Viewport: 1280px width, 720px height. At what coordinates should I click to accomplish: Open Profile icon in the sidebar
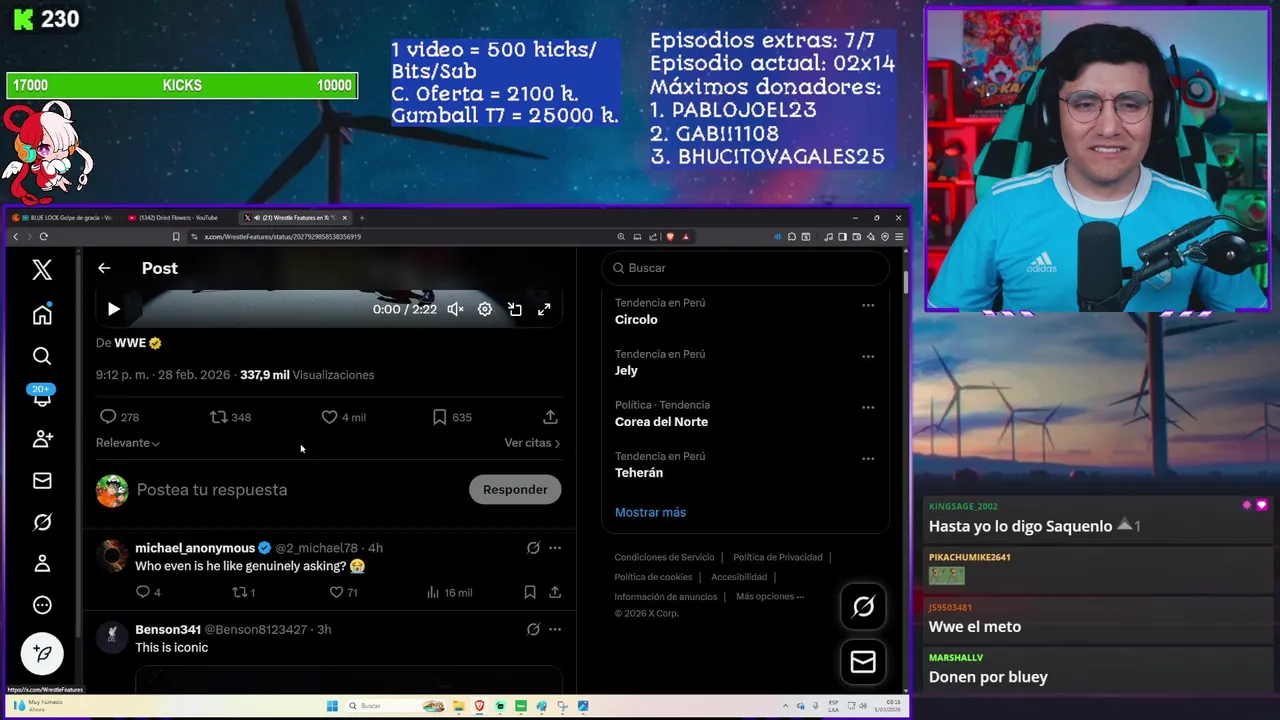coord(42,564)
